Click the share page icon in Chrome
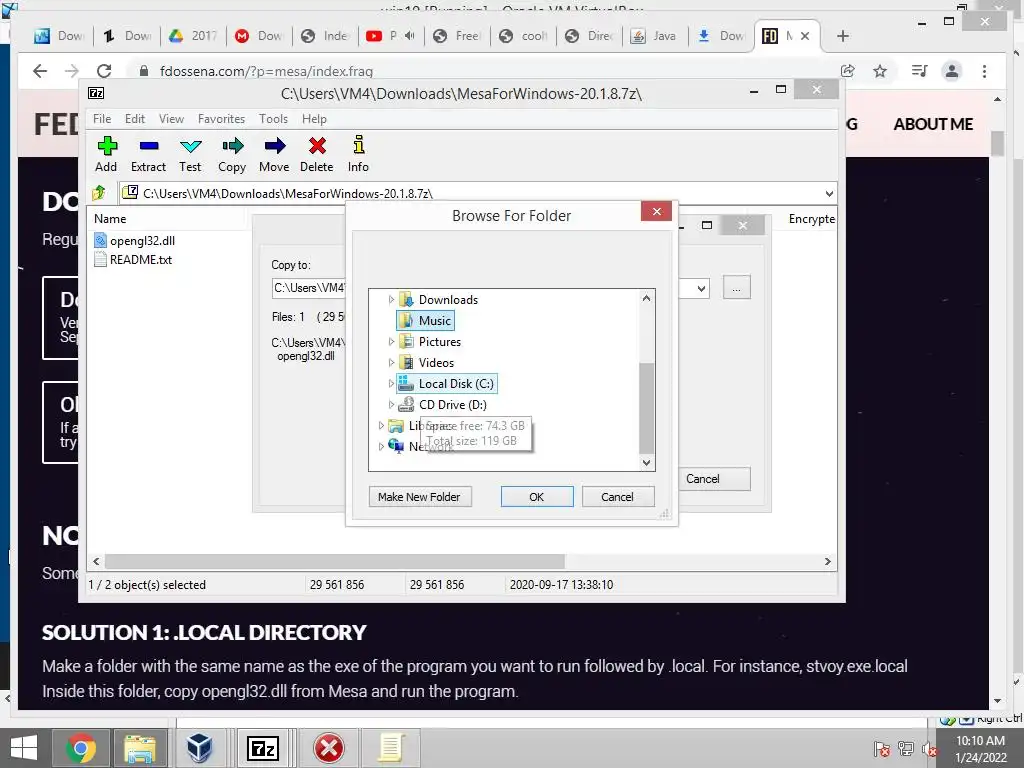The height and width of the screenshot is (768, 1024). tap(848, 71)
